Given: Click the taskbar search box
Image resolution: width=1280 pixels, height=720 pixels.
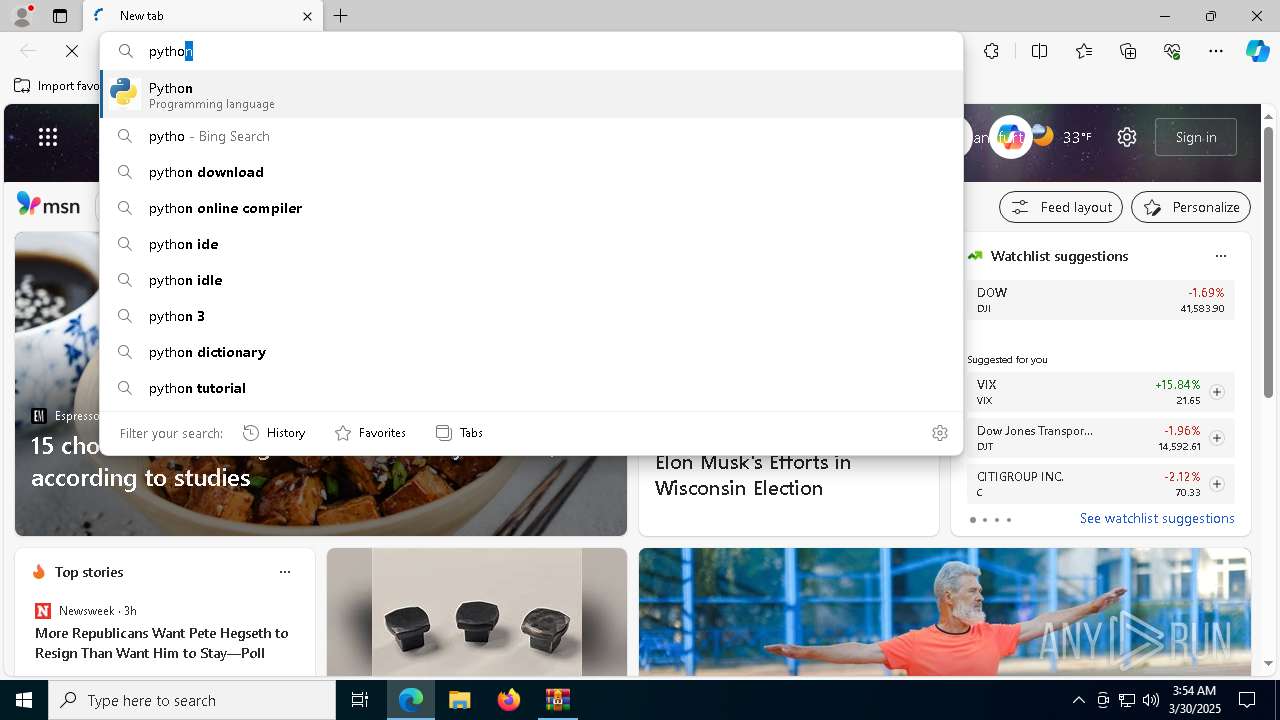Looking at the screenshot, I should click(x=192, y=700).
